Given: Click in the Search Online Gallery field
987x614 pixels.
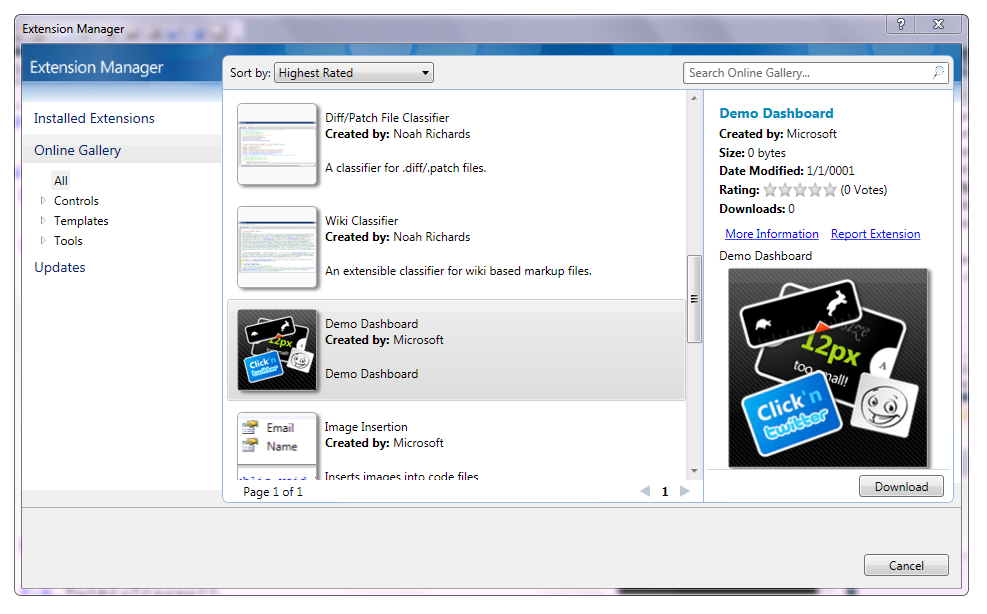Looking at the screenshot, I should [805, 73].
